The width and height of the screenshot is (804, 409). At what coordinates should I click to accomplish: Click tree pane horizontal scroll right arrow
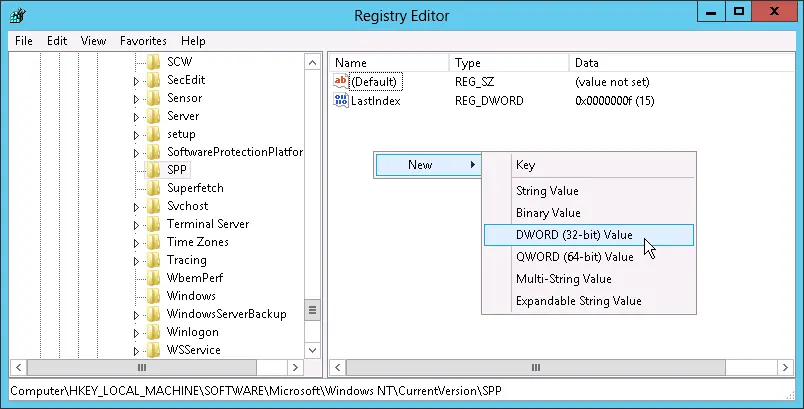[x=295, y=367]
